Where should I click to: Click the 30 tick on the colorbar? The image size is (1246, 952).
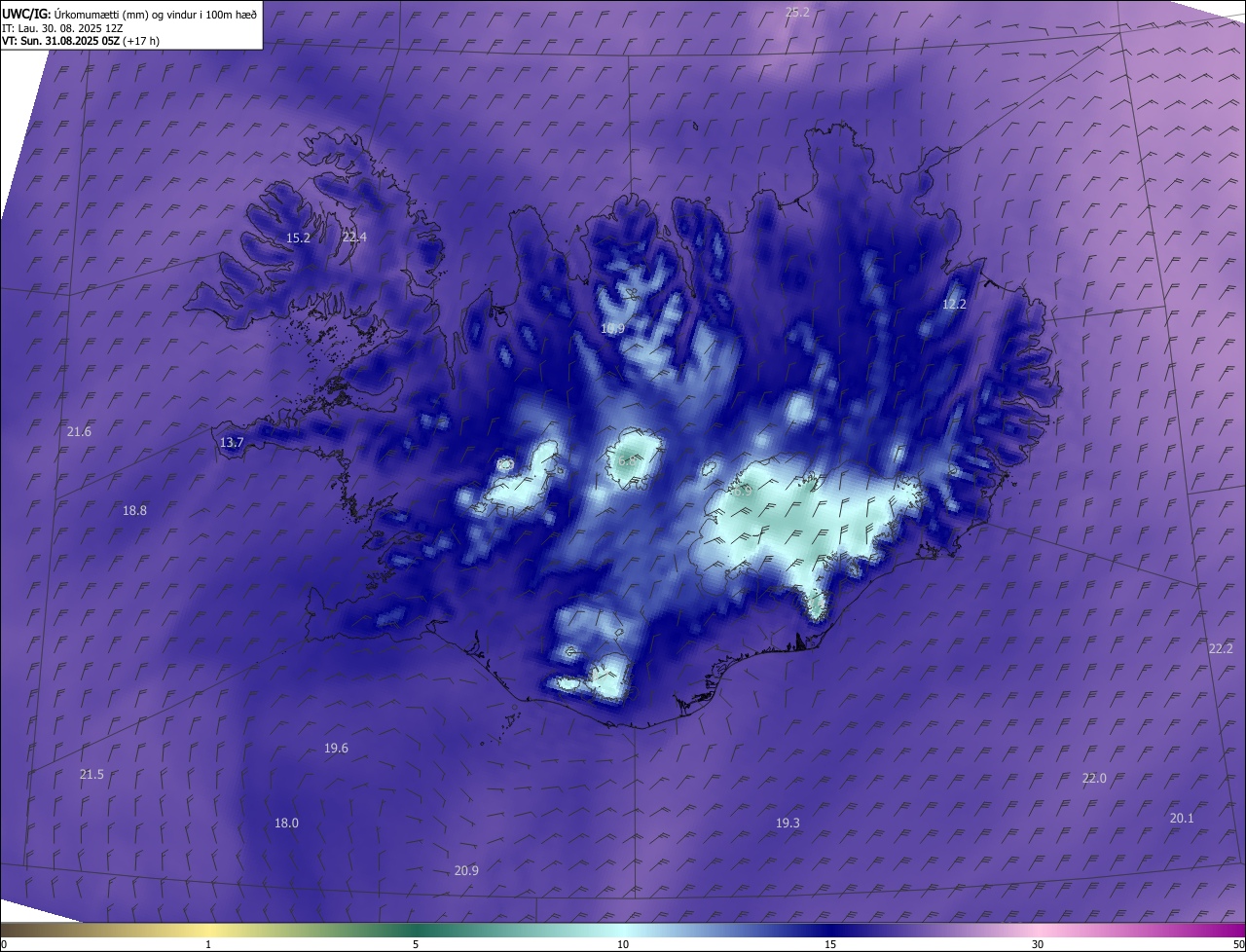(x=1038, y=944)
